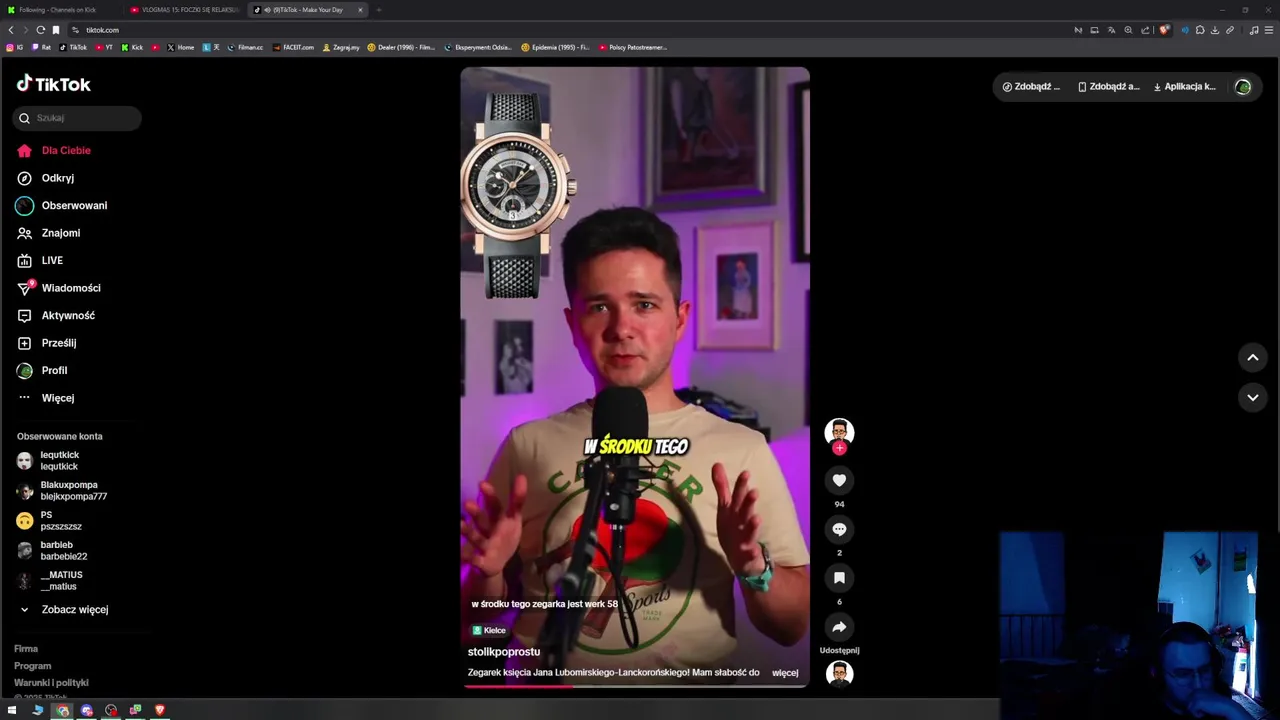This screenshot has width=1280, height=720.
Task: Expand the Więcej menu
Action: point(46,398)
